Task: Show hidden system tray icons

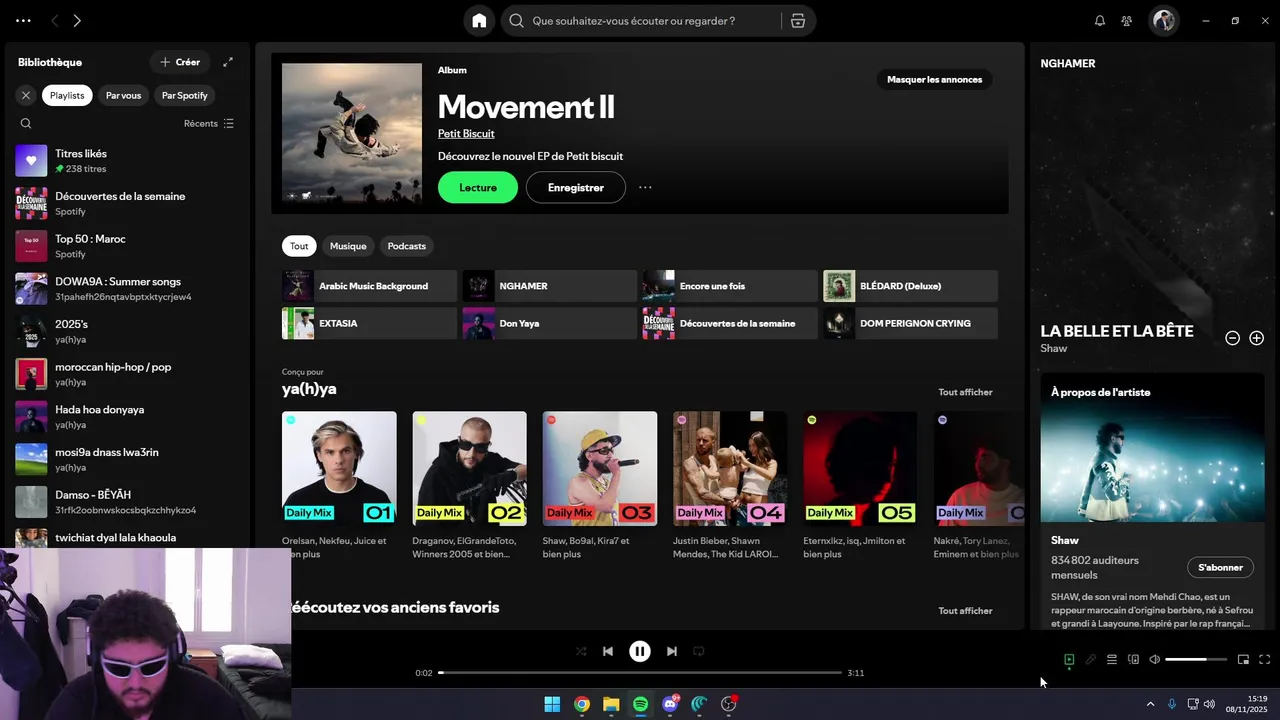Action: click(1150, 704)
